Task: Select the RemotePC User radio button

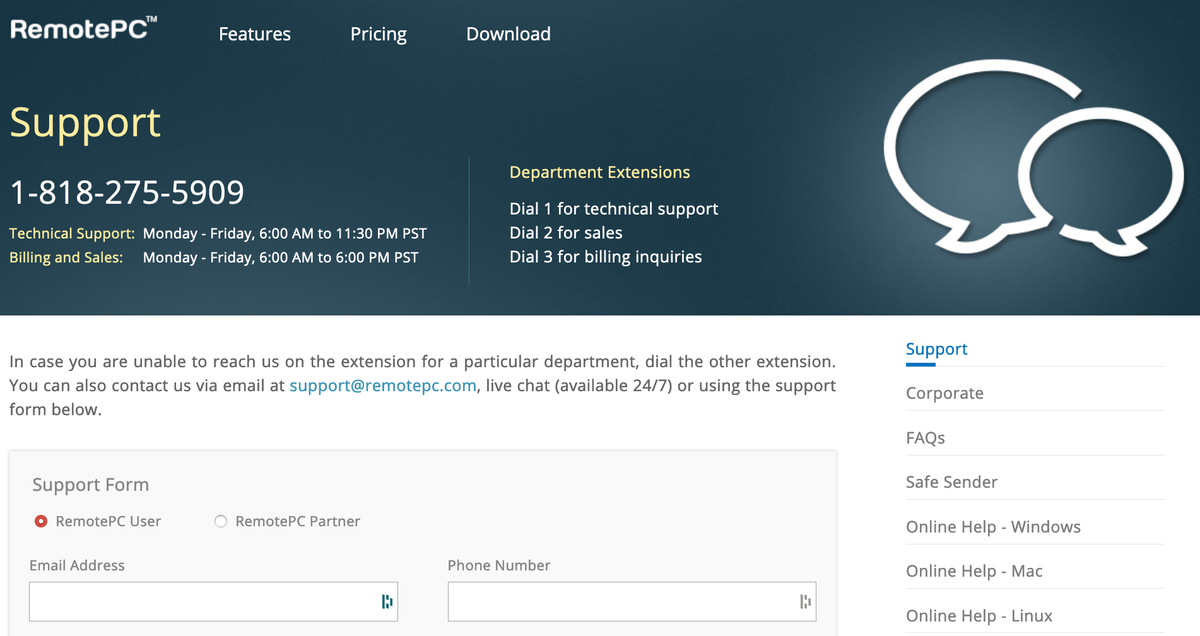Action: pyautogui.click(x=40, y=520)
